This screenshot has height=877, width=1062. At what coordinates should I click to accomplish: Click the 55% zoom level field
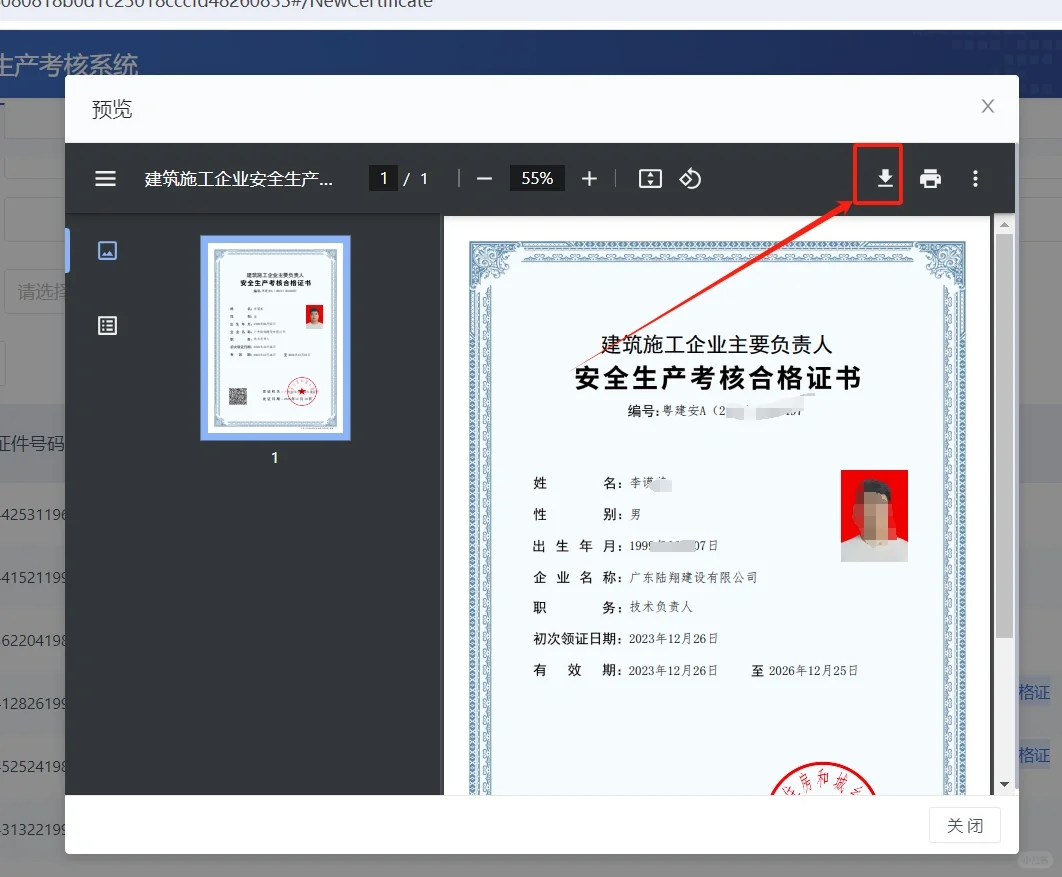[x=537, y=179]
